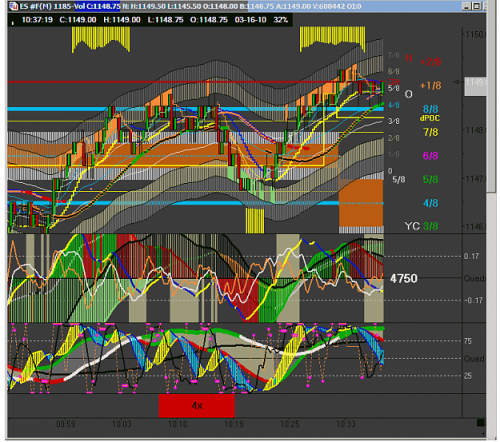Screen dimensions: 500x442
Task: Select the orange +1/8 level label
Action: [x=431, y=86]
